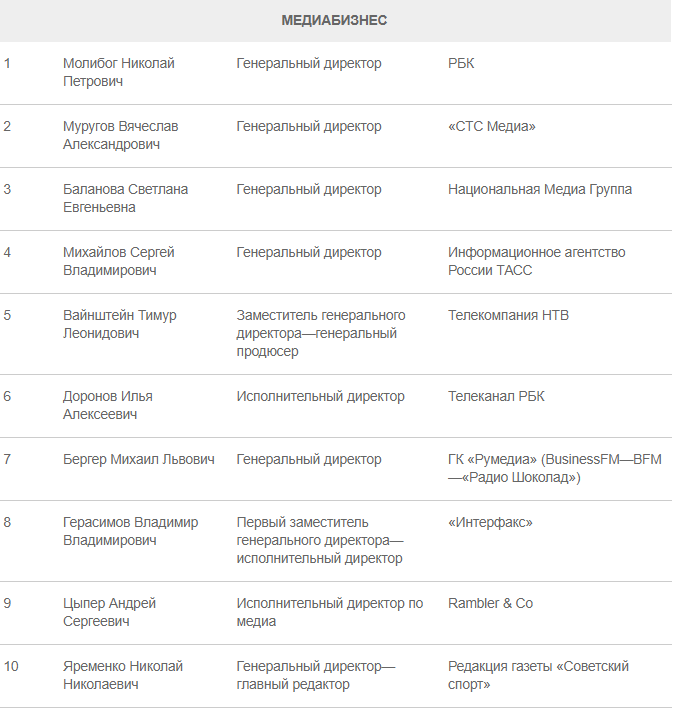Select Муругов Вячеслав Александрович's name
The height and width of the screenshot is (708, 675).
coord(120,135)
